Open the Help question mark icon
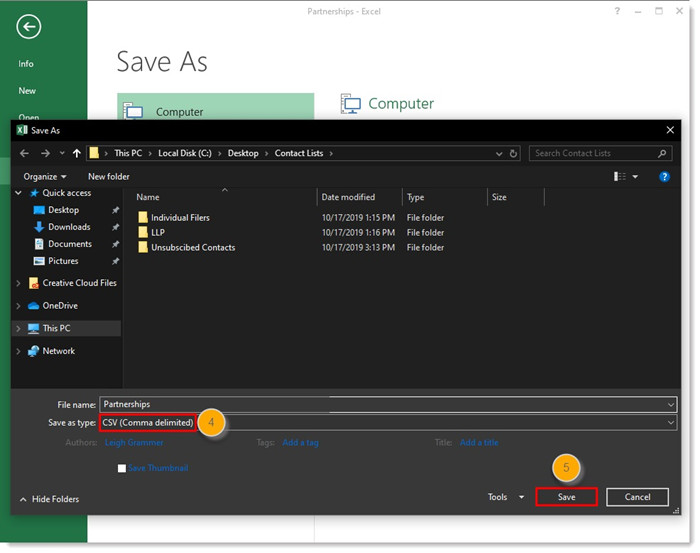This screenshot has height=553, width=700. (664, 176)
